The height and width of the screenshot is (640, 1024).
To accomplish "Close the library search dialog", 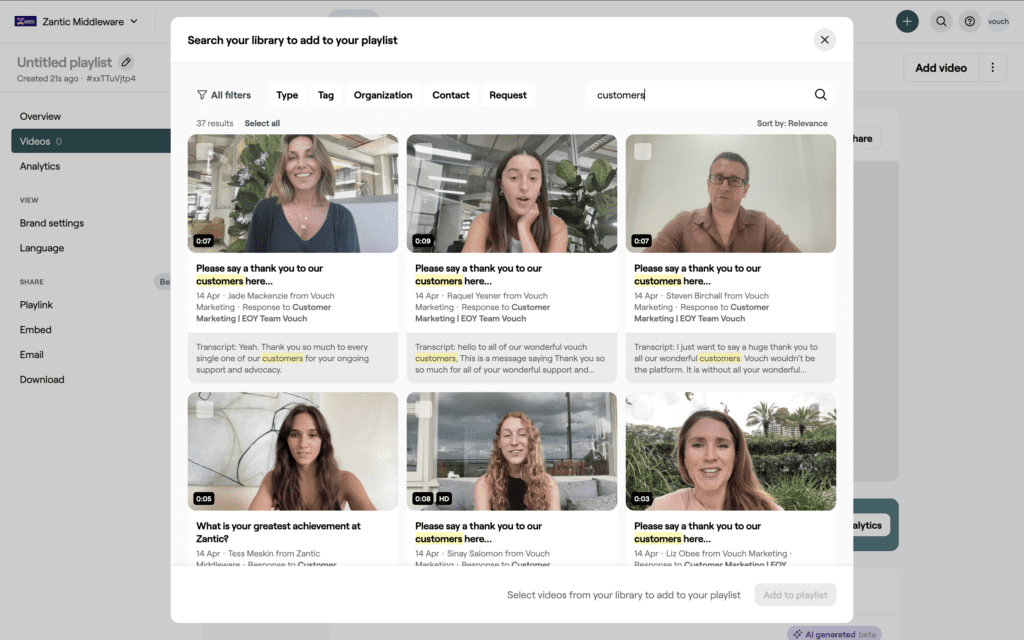I will (x=824, y=40).
